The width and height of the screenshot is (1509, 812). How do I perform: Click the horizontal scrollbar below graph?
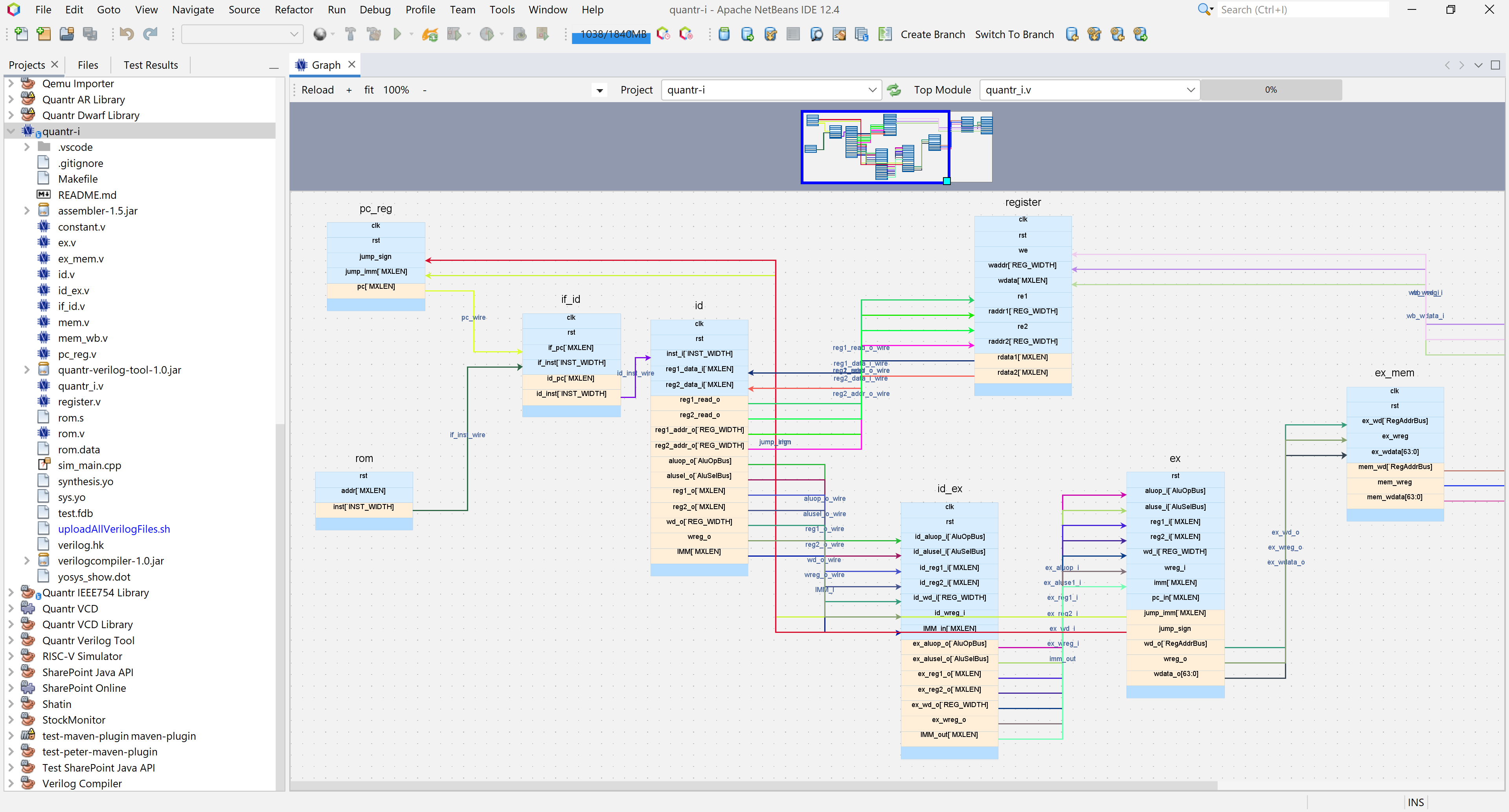754,785
